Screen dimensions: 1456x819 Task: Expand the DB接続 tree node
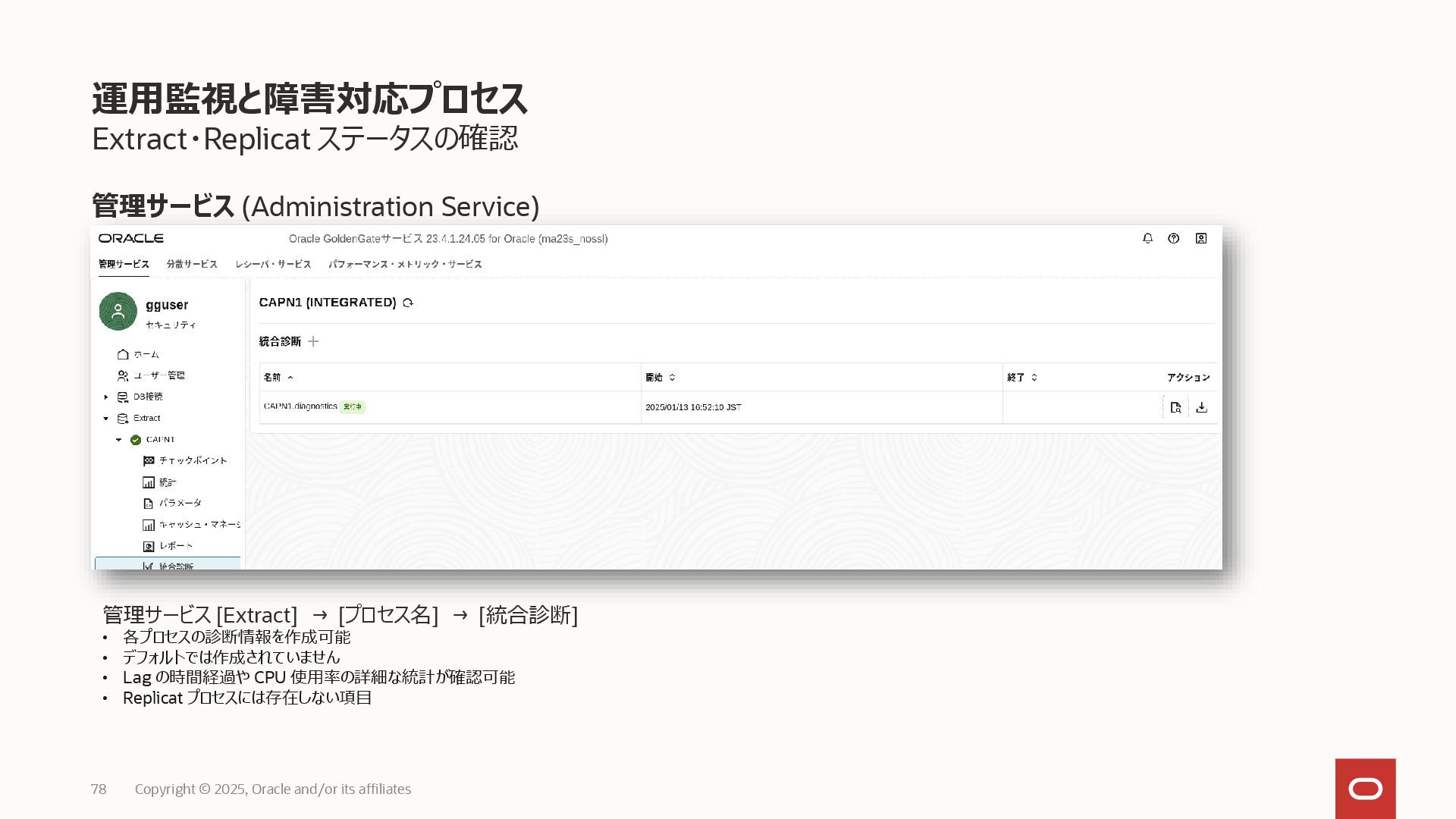(x=106, y=397)
